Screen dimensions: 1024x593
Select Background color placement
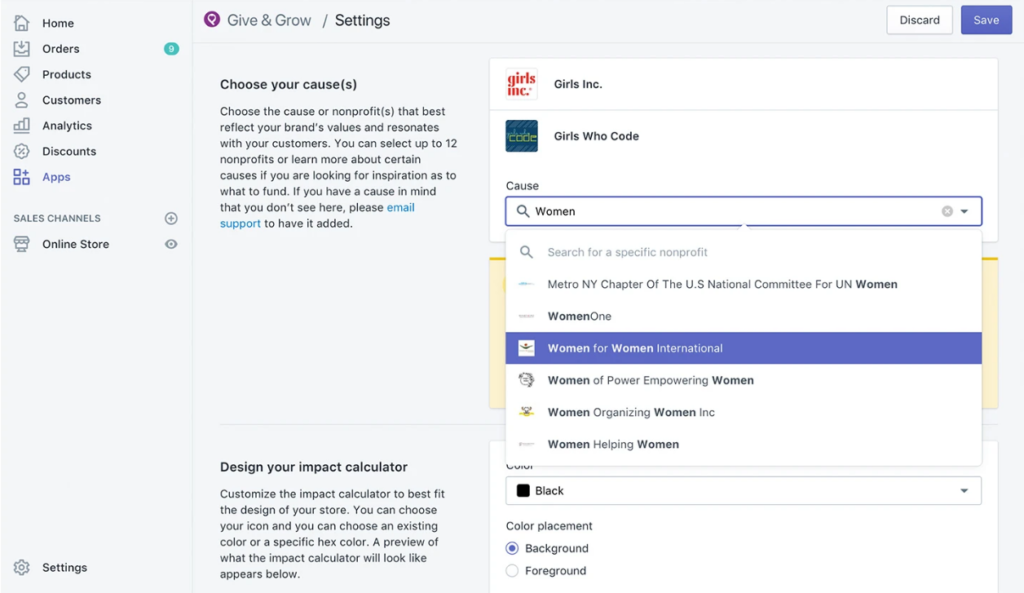(x=512, y=548)
